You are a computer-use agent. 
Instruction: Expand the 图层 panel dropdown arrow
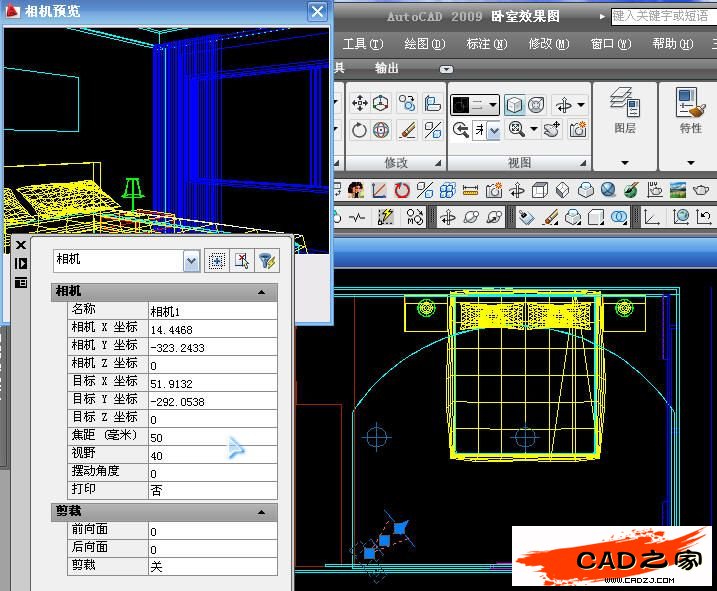(x=624, y=162)
